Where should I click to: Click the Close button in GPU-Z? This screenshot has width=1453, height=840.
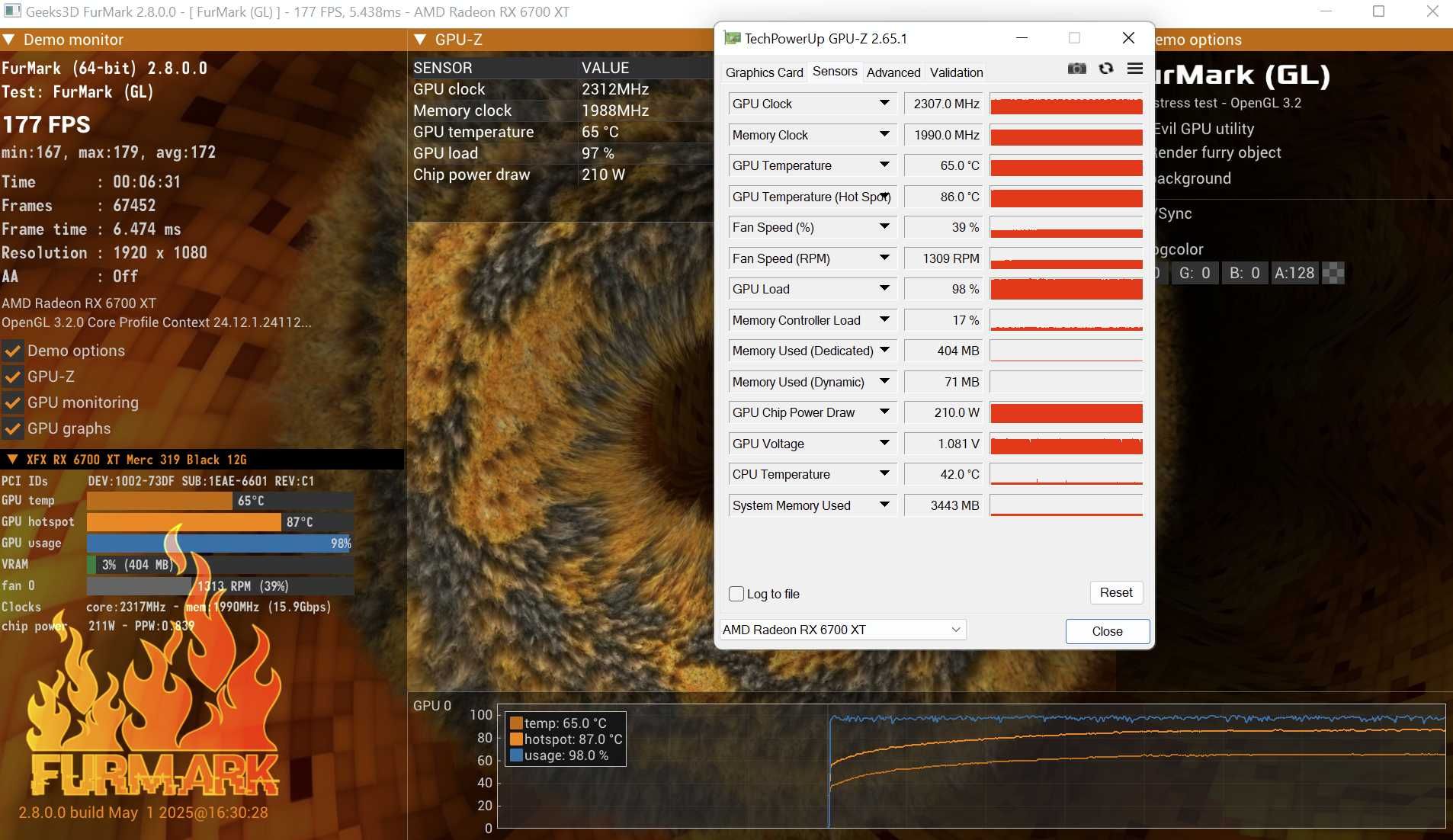tap(1107, 631)
